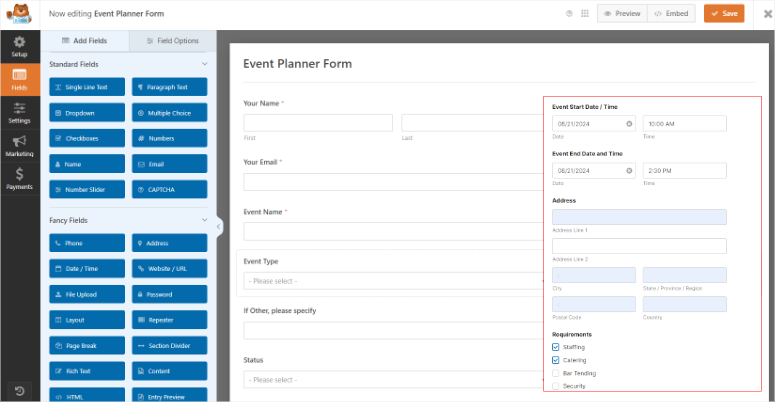Preview the form
Screen dimensions: 775x402
[622, 14]
